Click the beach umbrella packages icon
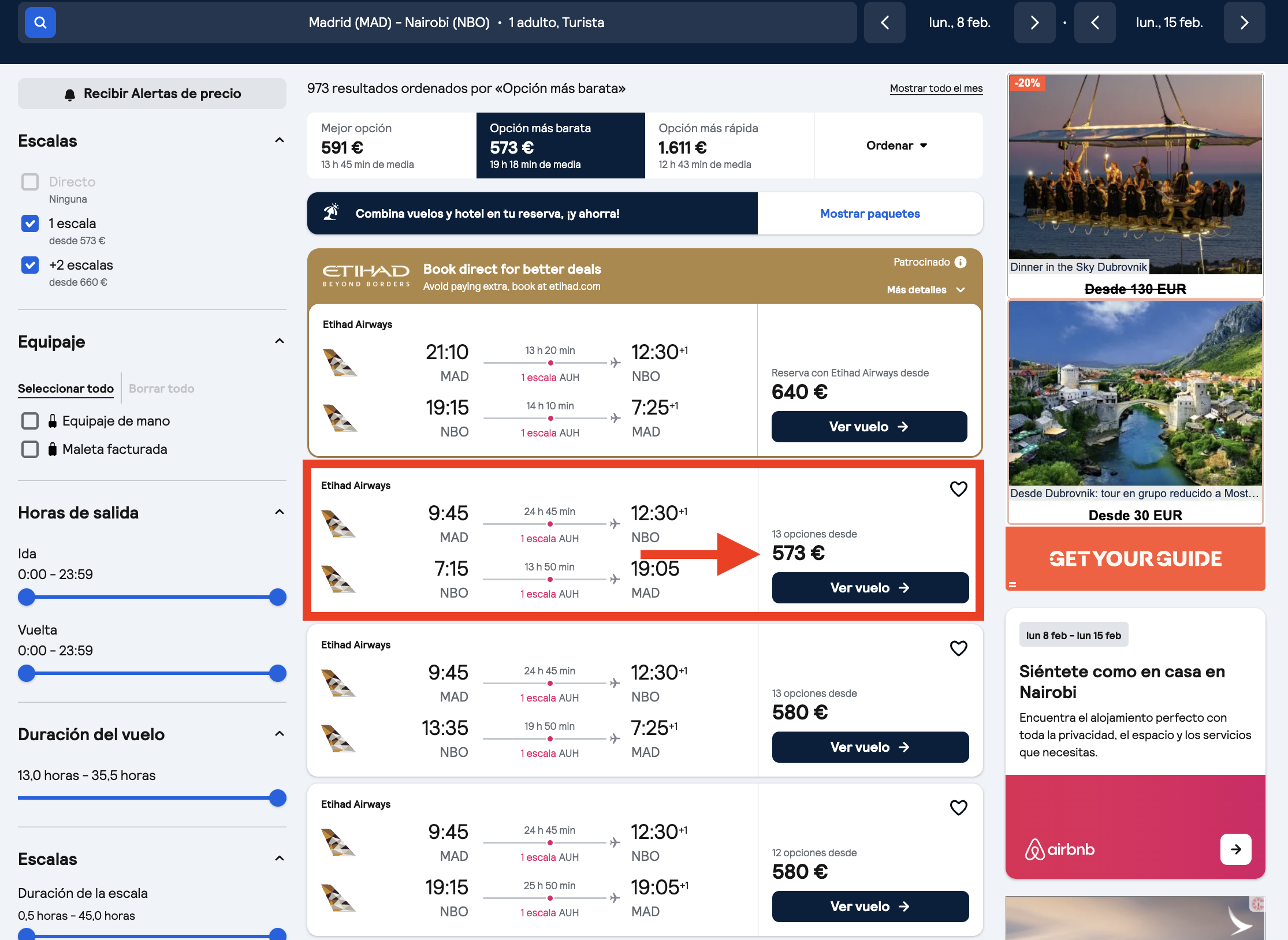1288x940 pixels. [x=331, y=213]
